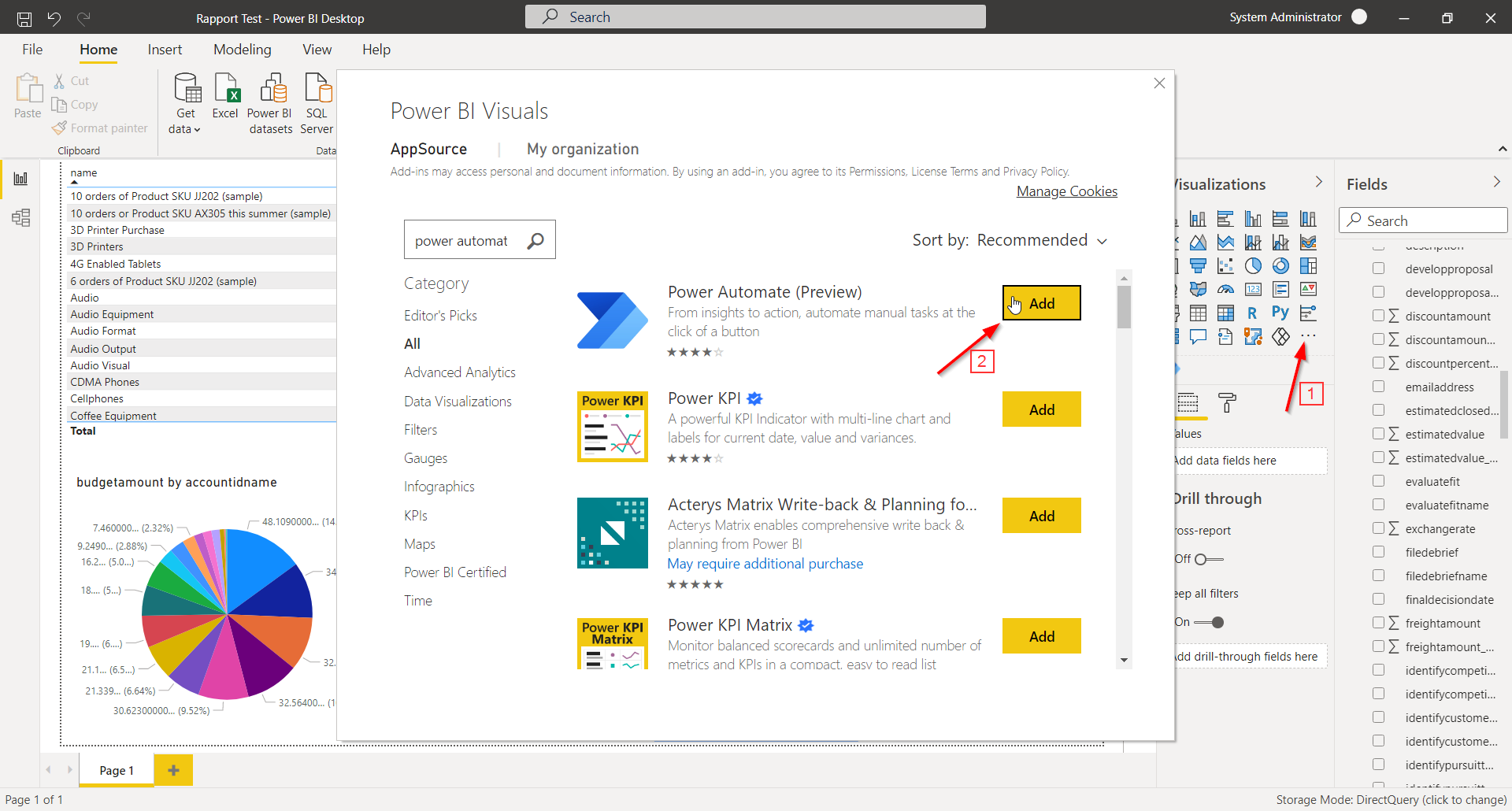The width and height of the screenshot is (1512, 811).
Task: Select the Treemap visual icon
Action: click(1308, 265)
